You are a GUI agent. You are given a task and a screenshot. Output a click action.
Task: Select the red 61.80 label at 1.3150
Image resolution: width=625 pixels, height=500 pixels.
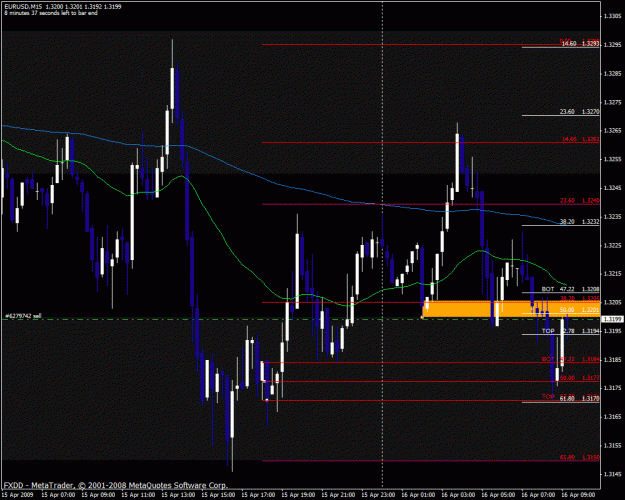579,458
